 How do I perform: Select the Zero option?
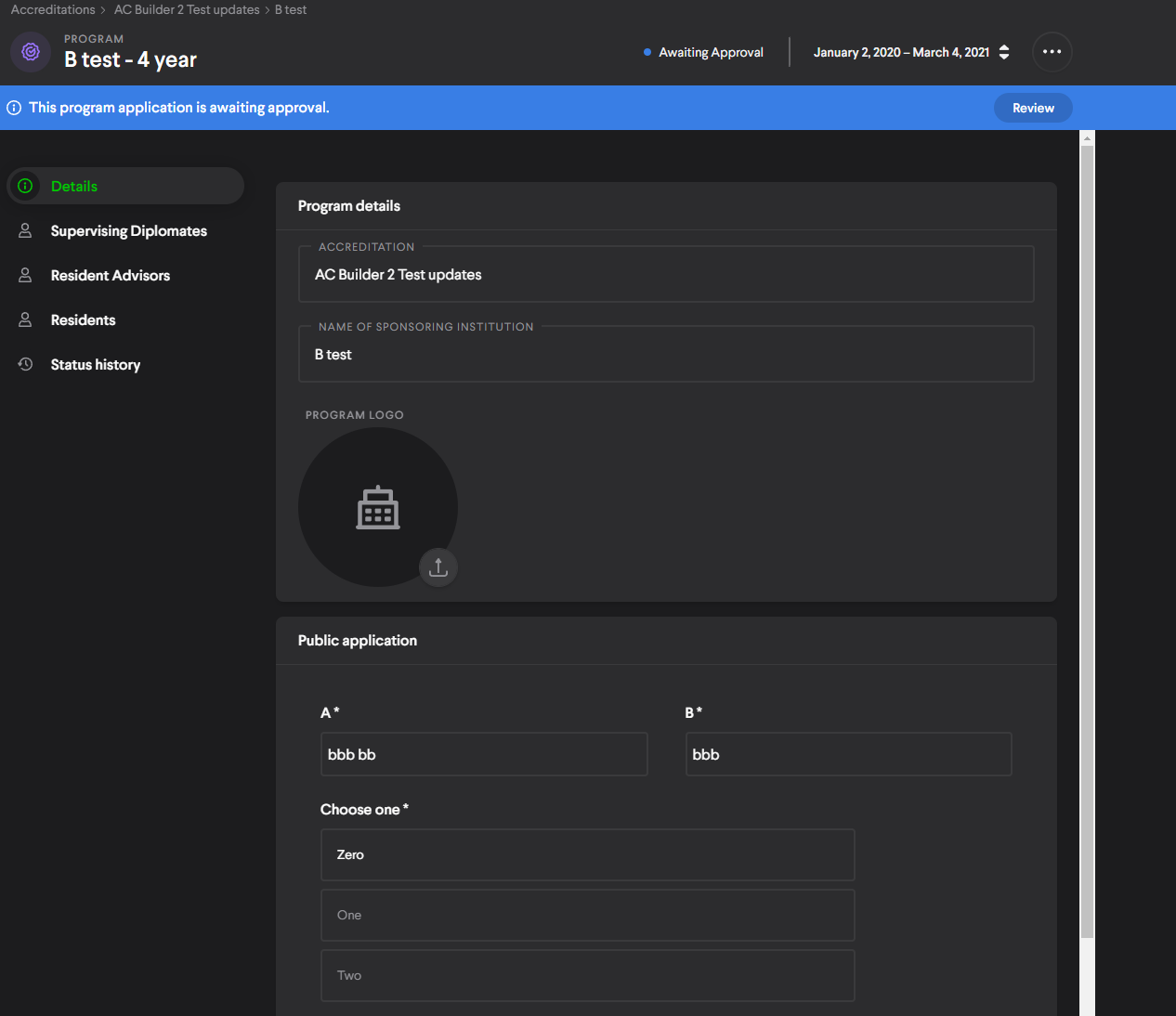587,854
